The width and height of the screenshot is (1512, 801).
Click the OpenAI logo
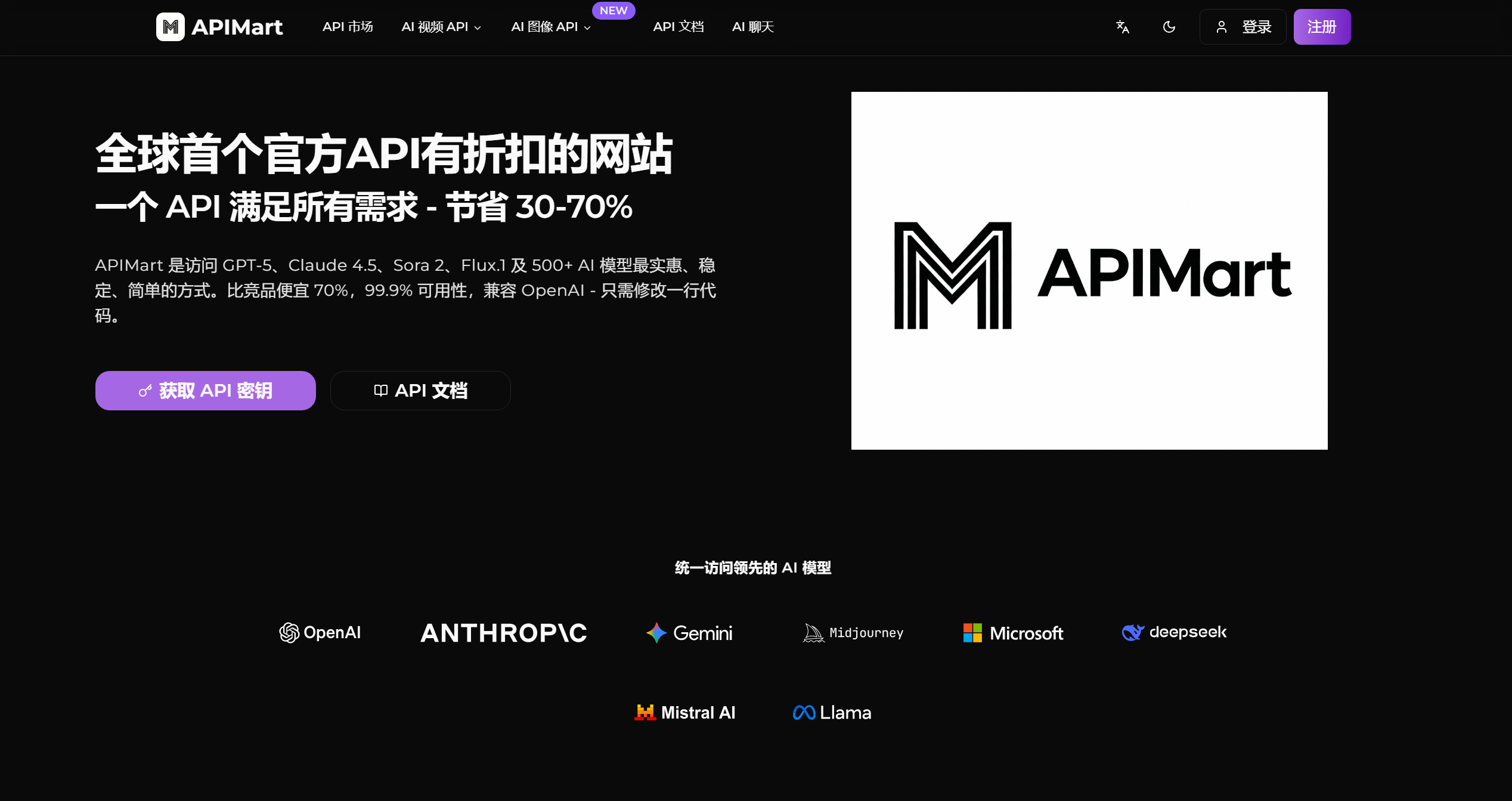(320, 633)
